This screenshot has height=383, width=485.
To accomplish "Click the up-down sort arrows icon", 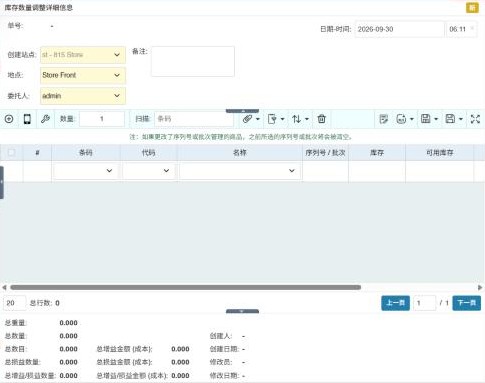I will tap(296, 119).
